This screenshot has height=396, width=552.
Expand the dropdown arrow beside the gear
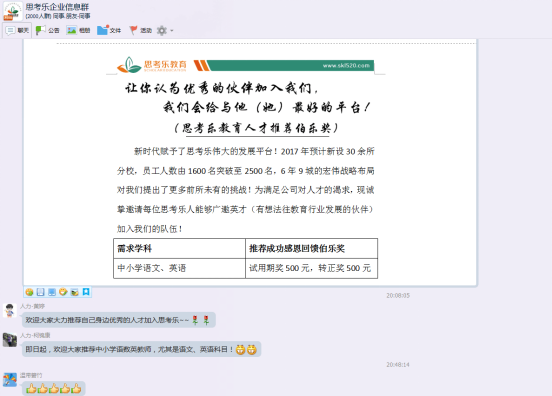(x=172, y=31)
